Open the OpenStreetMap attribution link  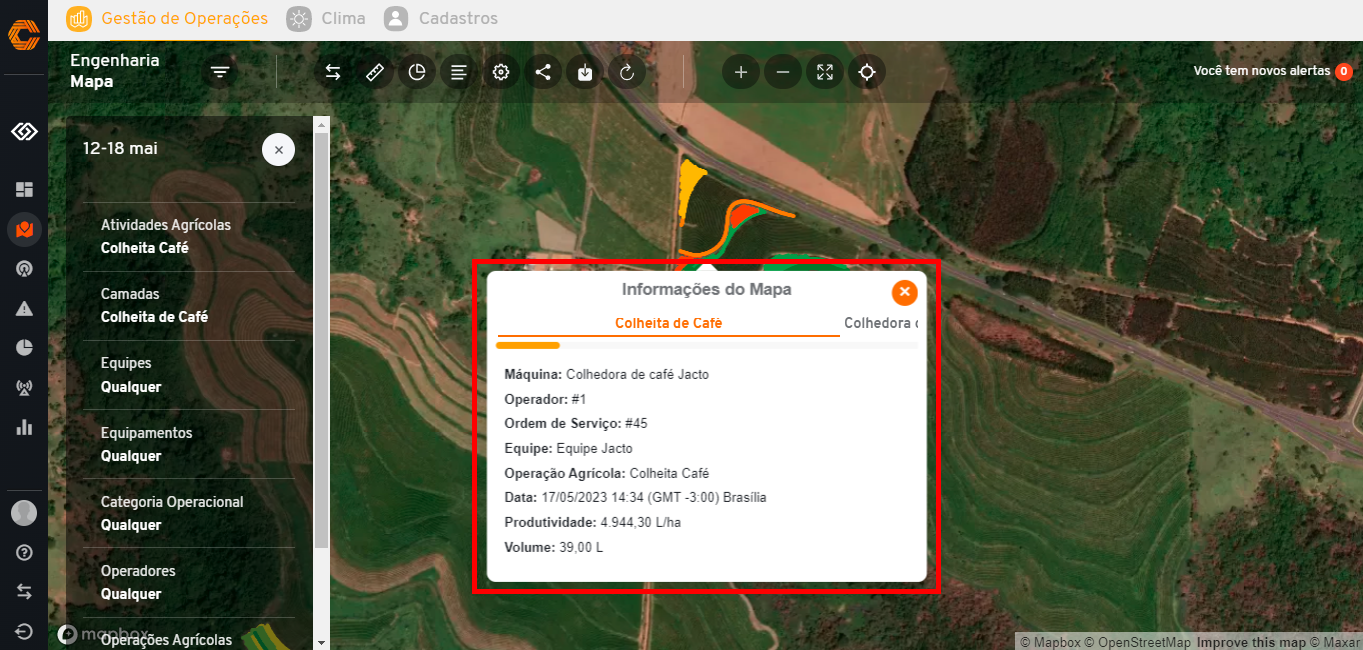(1138, 642)
